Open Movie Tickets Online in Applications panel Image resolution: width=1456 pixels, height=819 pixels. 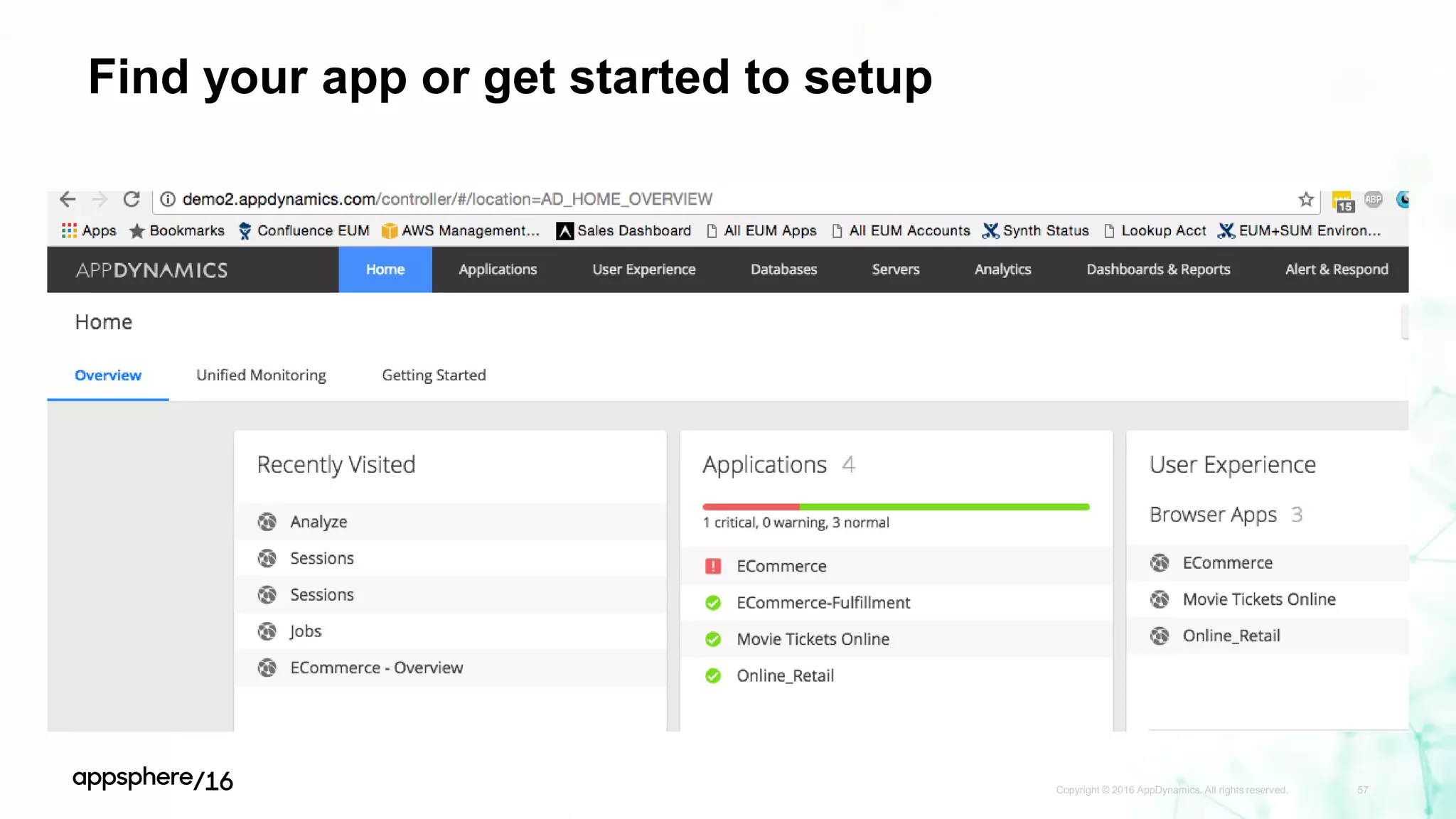coord(896,639)
